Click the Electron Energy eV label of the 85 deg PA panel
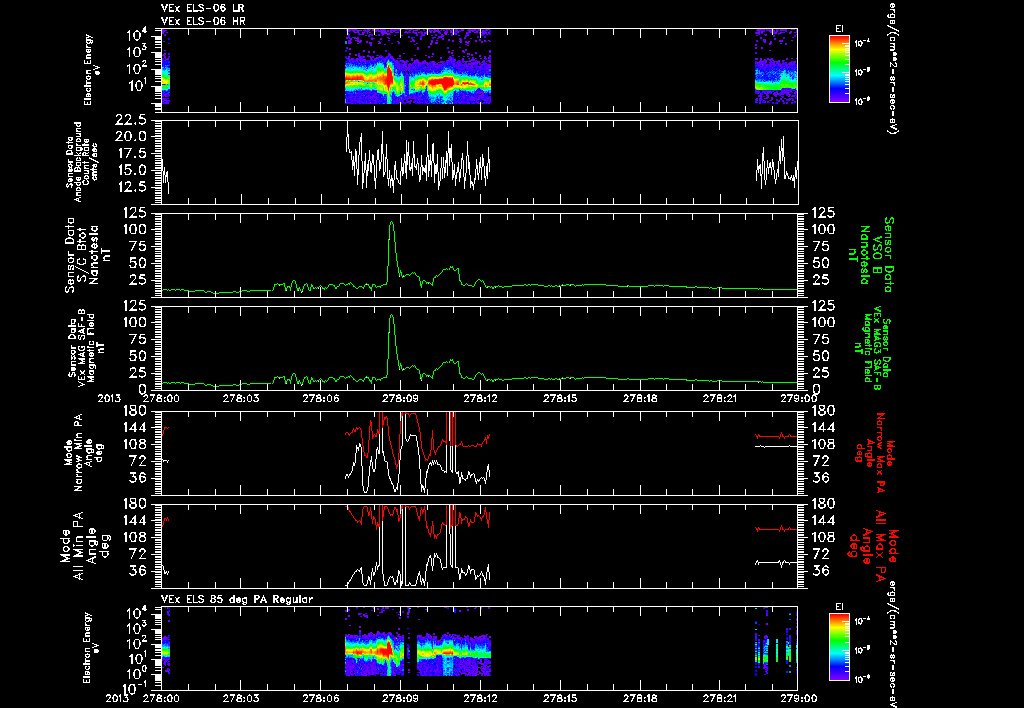 [92, 648]
